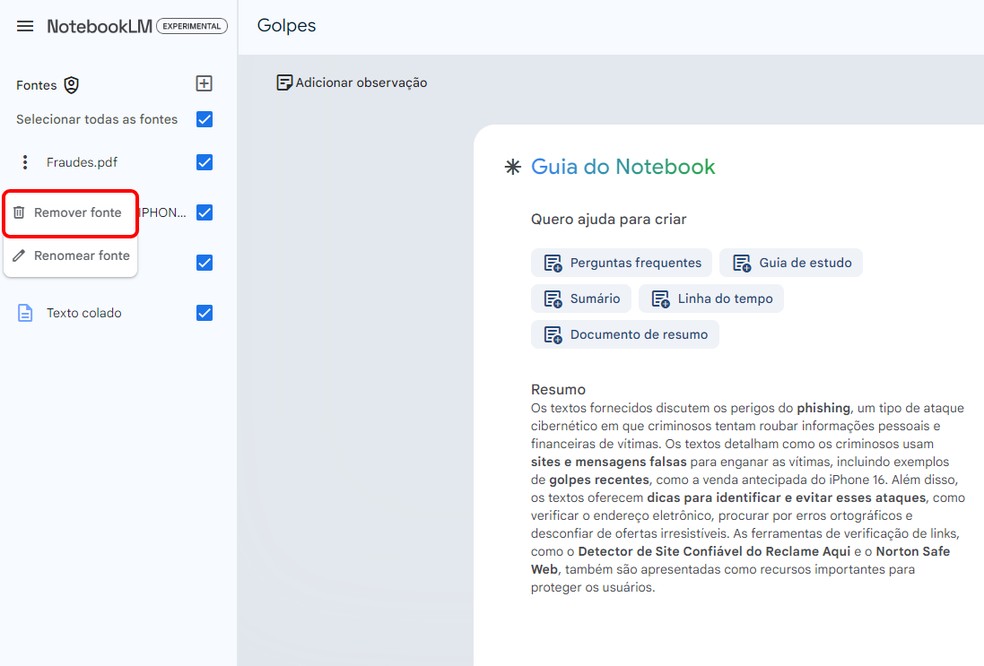The width and height of the screenshot is (984, 666).
Task: Click the Adicionar observação note icon
Action: 285,82
